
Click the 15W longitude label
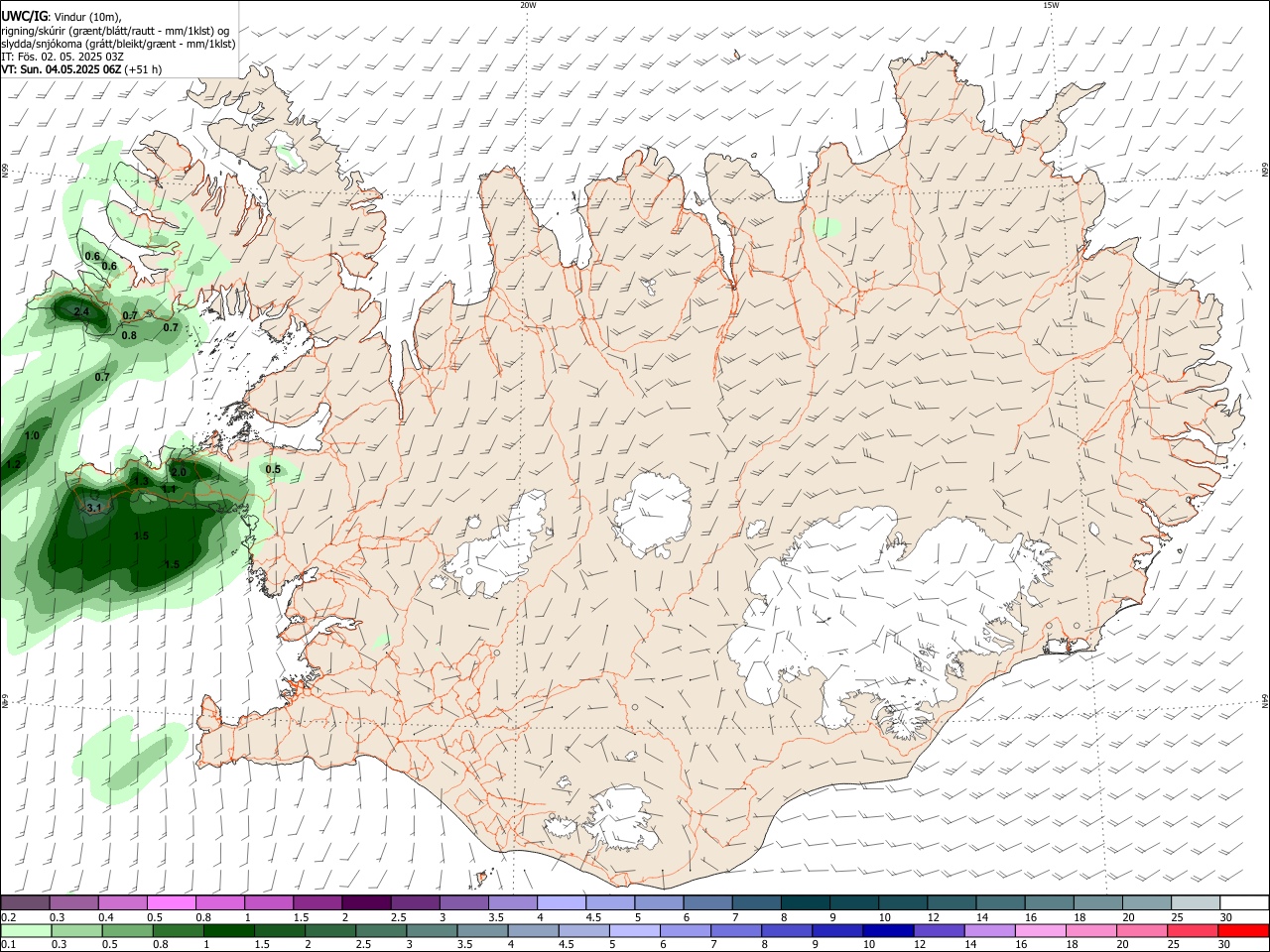(x=1051, y=5)
